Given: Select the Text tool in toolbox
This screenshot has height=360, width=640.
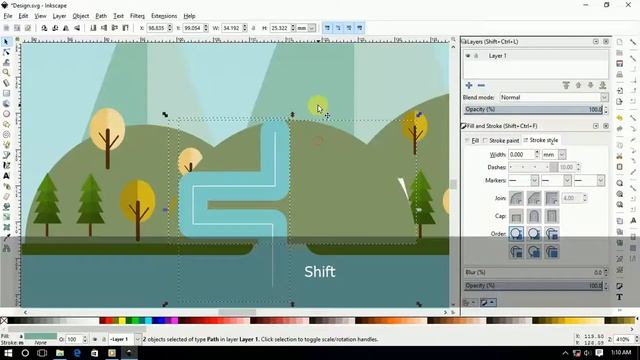Looking at the screenshot, I should (x=6, y=176).
